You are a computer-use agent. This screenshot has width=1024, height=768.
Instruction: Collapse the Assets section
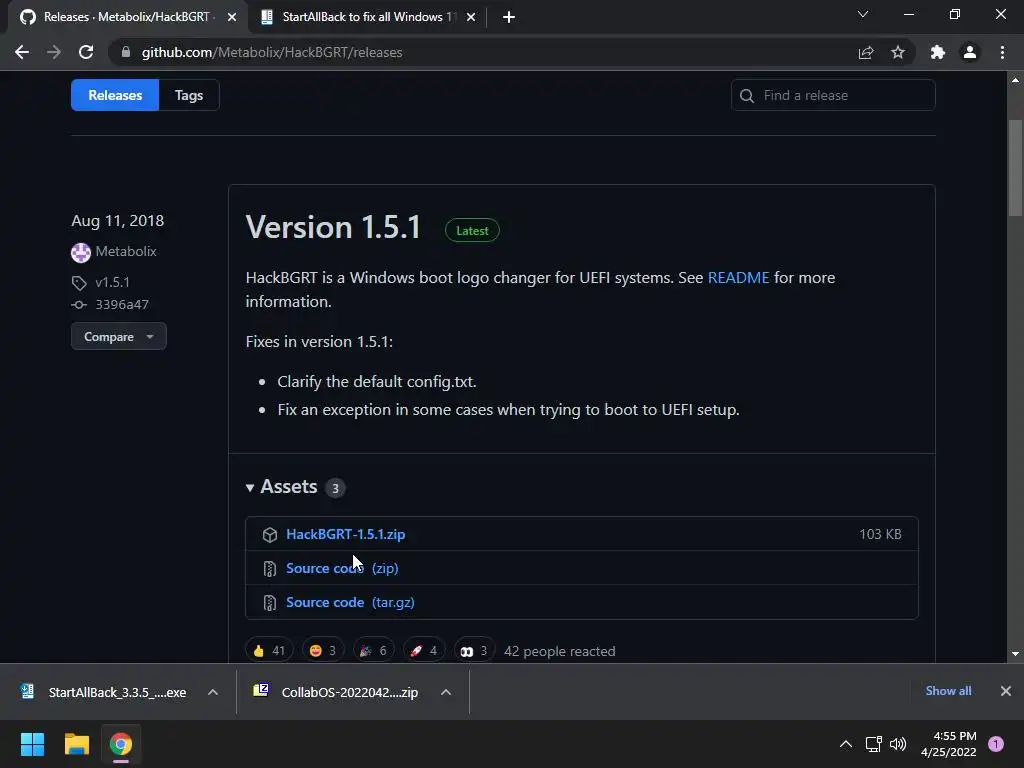click(x=281, y=487)
